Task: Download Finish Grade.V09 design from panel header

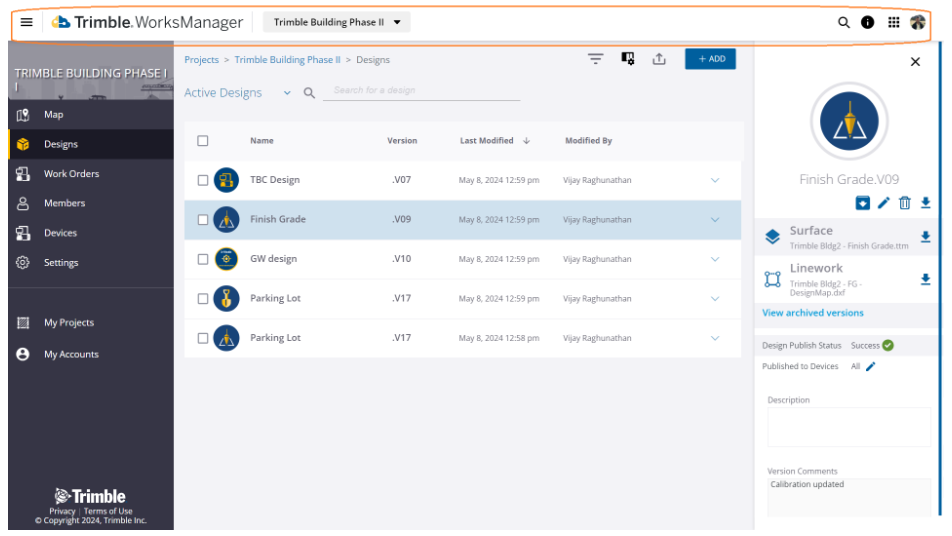Action: [925, 203]
